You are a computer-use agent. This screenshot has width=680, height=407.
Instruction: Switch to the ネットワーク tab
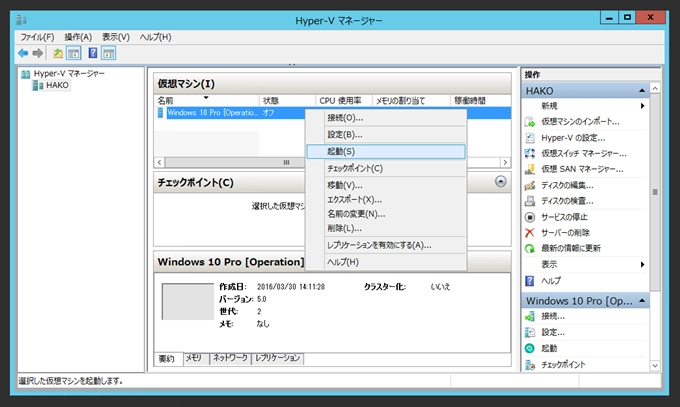point(230,358)
